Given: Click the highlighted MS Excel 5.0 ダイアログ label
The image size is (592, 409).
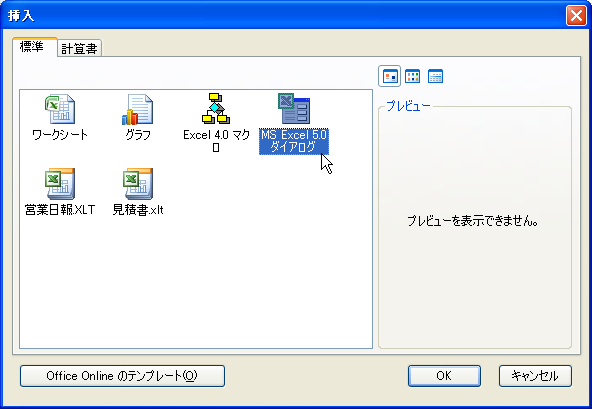Looking at the screenshot, I should click(x=294, y=141).
